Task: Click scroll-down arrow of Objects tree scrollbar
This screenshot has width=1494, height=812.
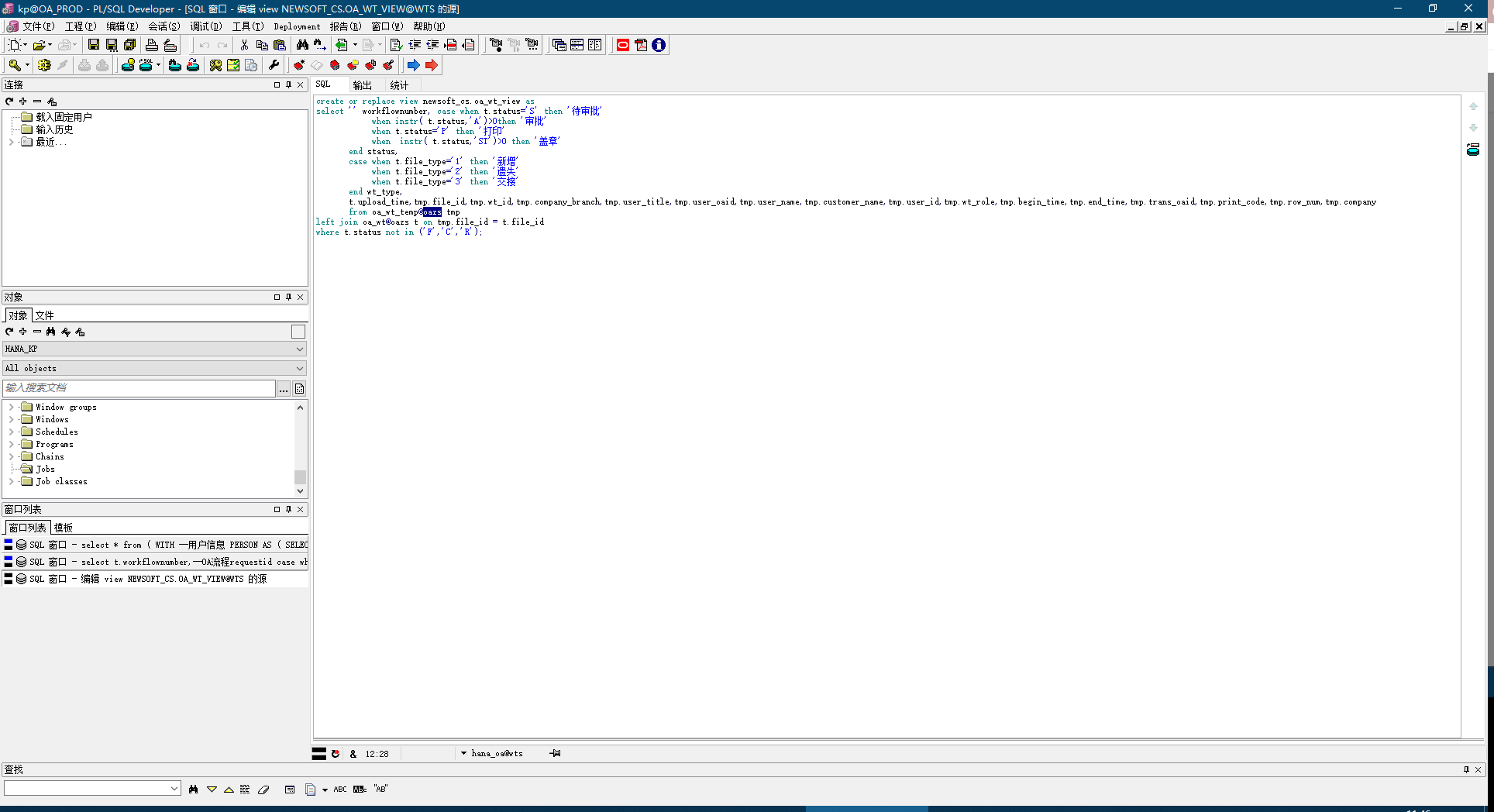Action: (x=300, y=490)
